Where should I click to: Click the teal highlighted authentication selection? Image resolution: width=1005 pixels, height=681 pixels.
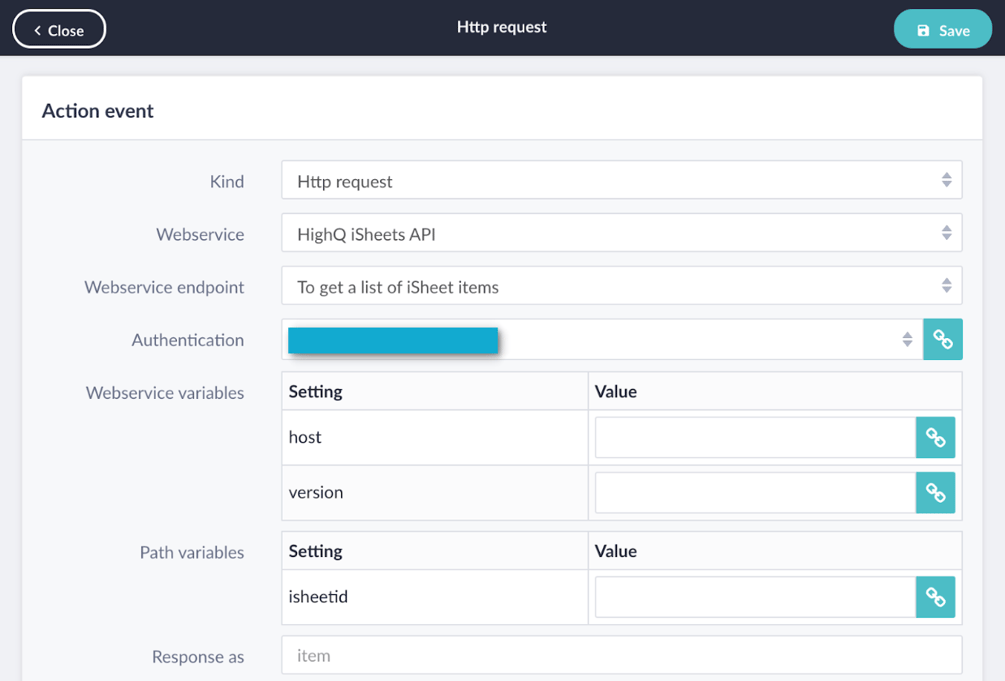(392, 339)
